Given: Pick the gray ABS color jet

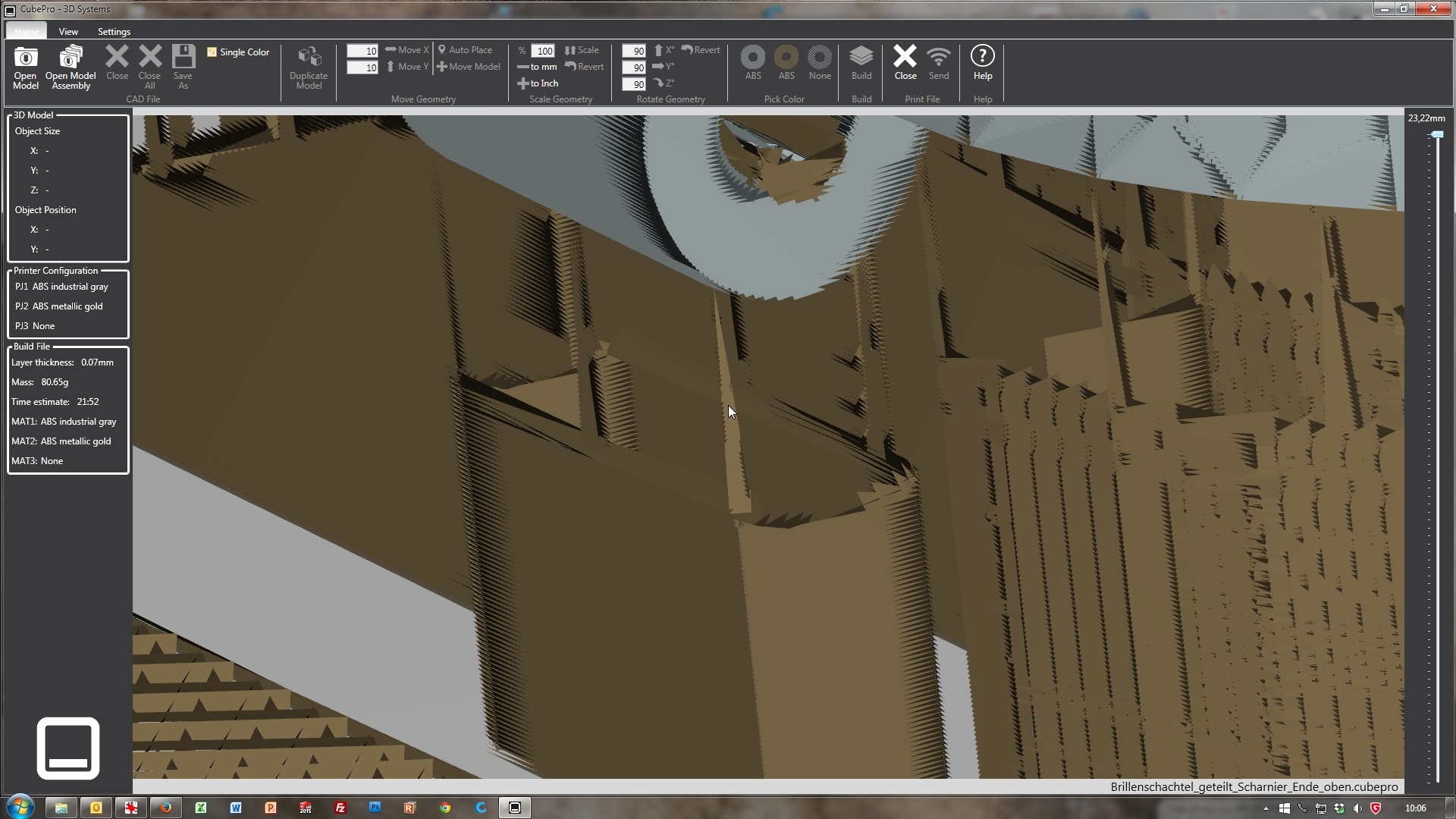Looking at the screenshot, I should click(x=752, y=58).
